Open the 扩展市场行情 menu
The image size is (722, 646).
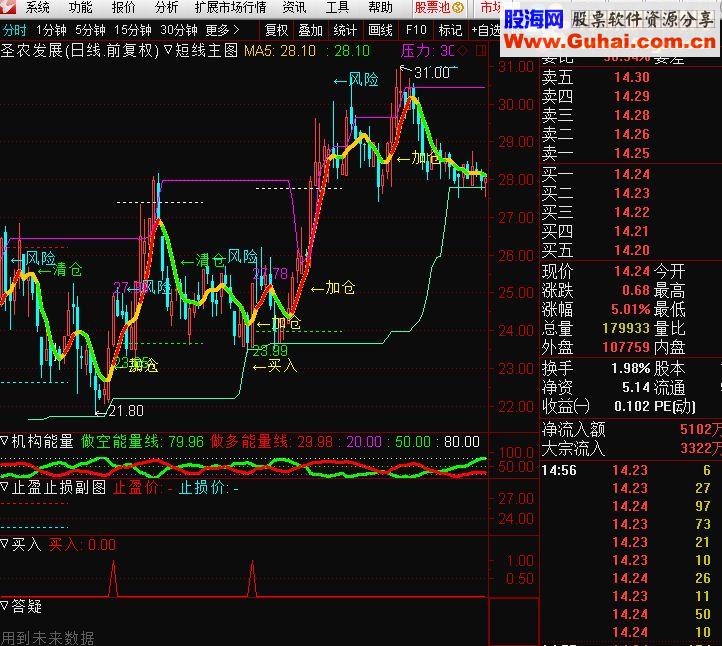coord(230,7)
